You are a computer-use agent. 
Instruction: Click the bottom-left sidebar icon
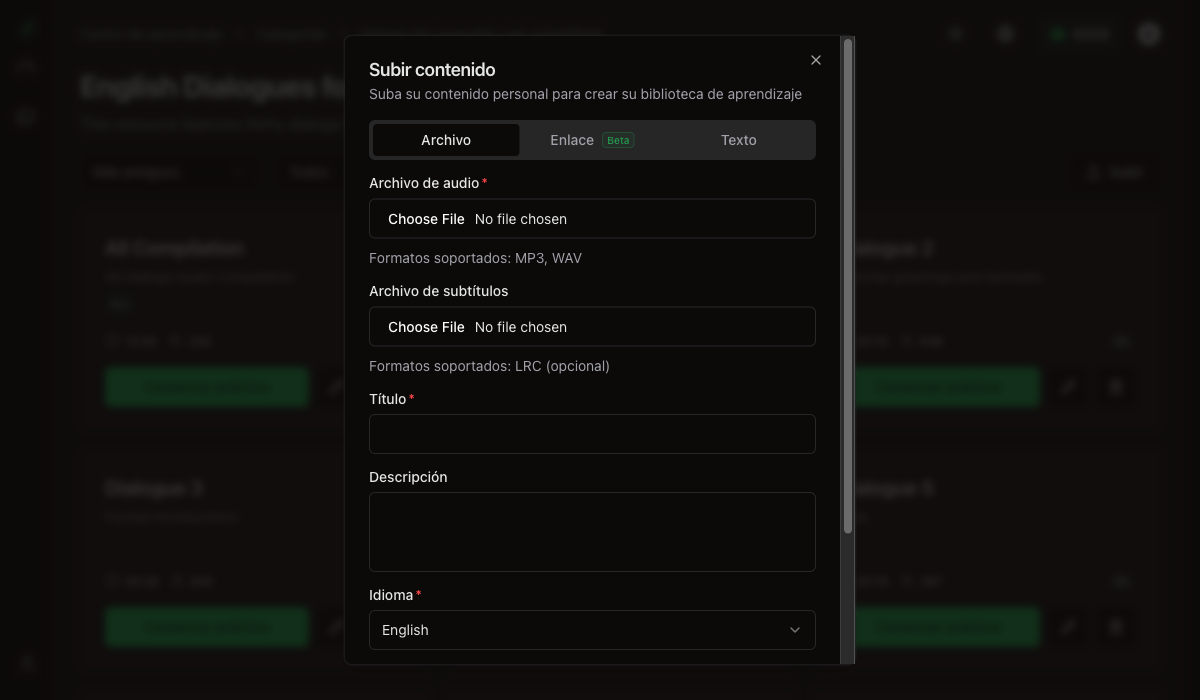27,663
